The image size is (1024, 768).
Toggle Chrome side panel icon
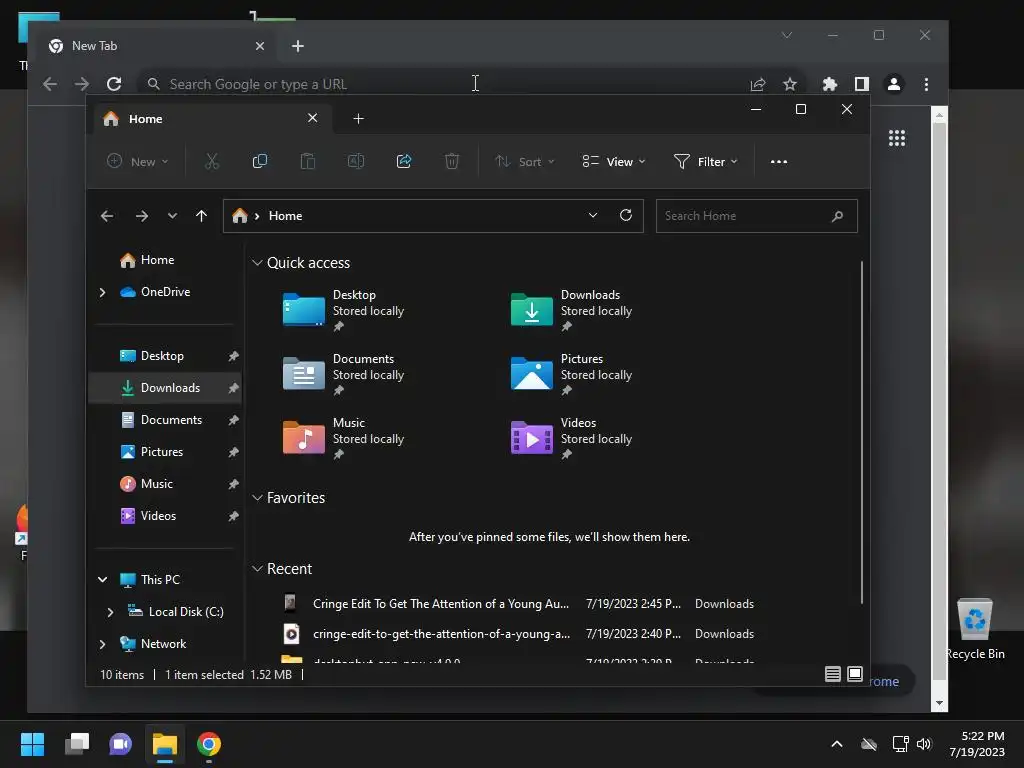pos(861,84)
